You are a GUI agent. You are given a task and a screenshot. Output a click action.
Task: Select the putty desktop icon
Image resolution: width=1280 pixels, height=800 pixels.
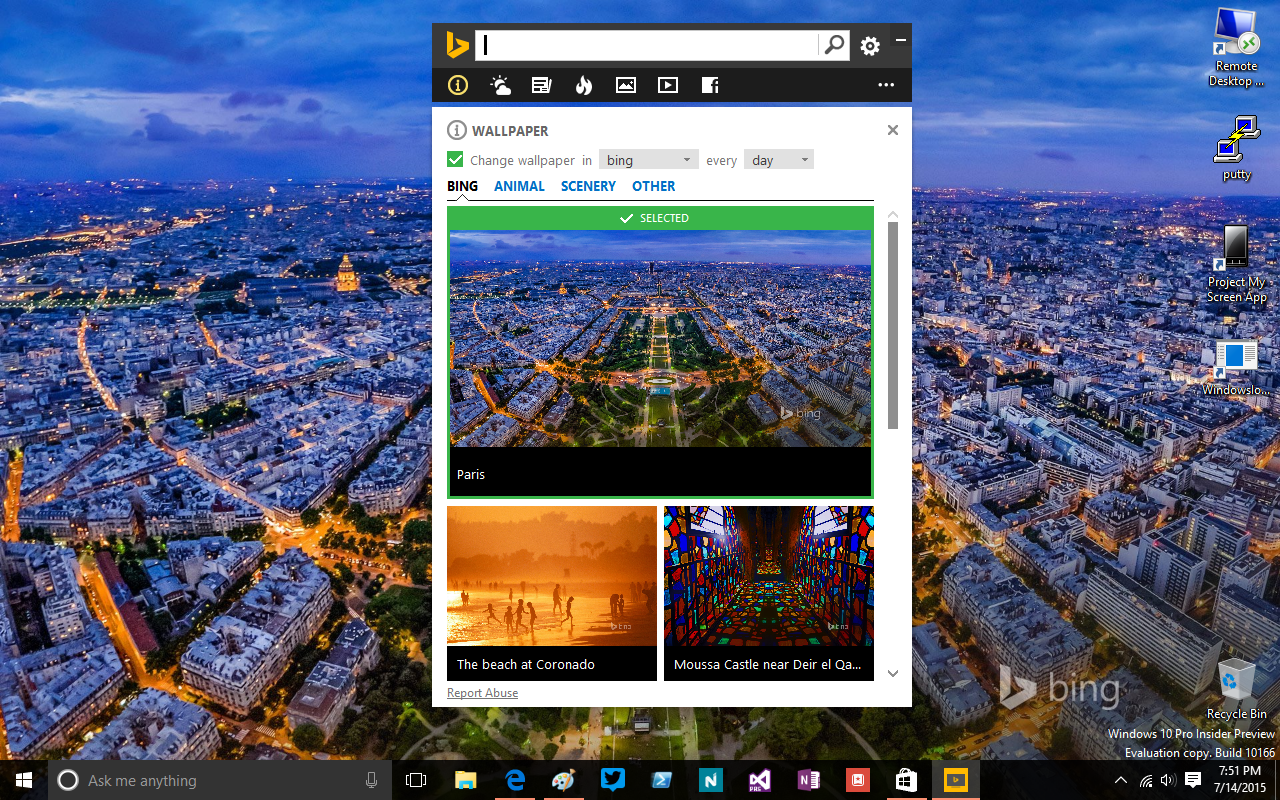[x=1237, y=148]
